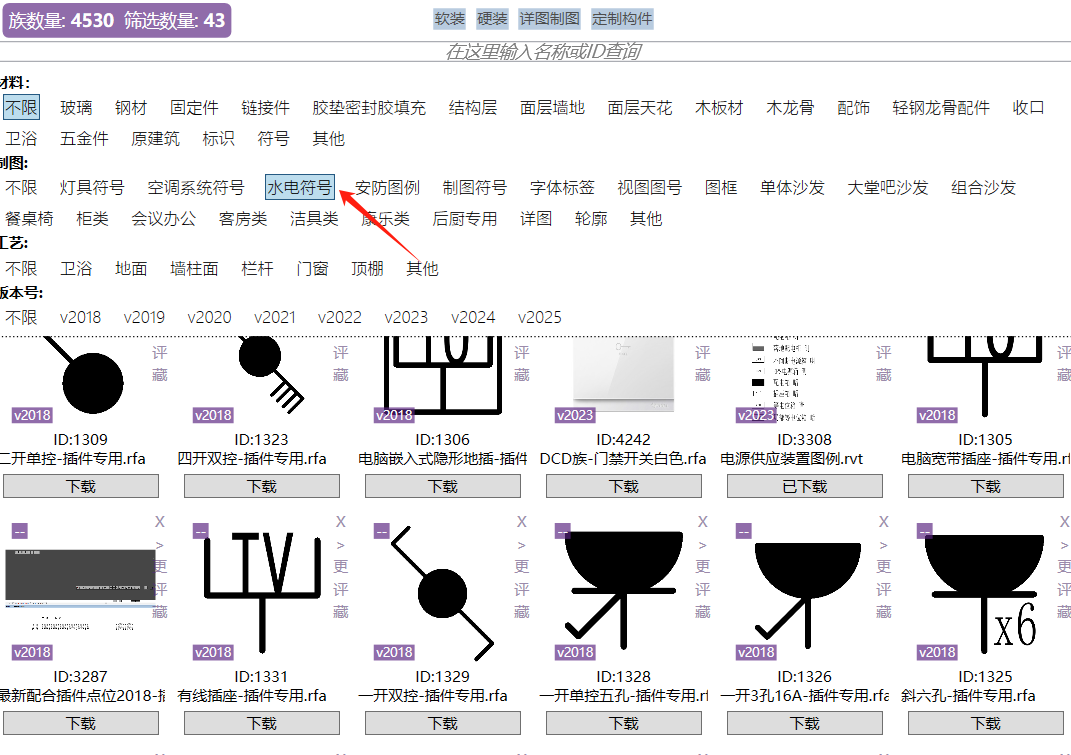Screen dimensions: 1071x755
Task: Select the 木龙骨 material filter
Action: point(790,107)
